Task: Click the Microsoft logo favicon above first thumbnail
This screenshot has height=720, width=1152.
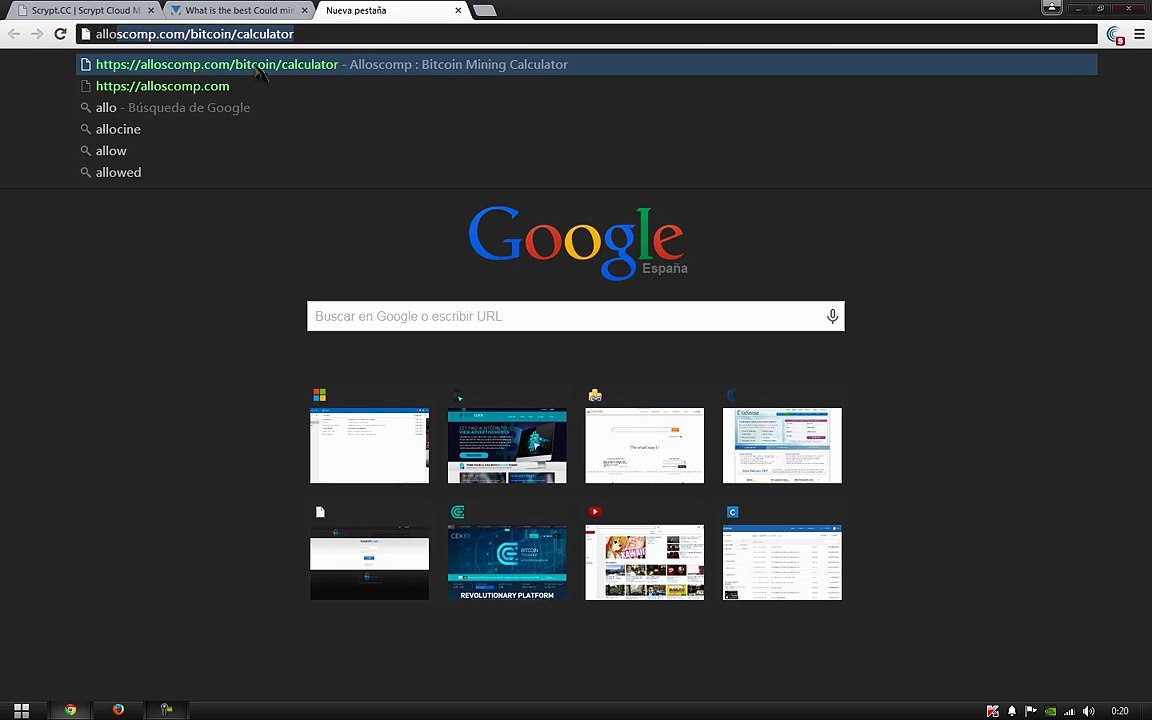Action: 320,395
